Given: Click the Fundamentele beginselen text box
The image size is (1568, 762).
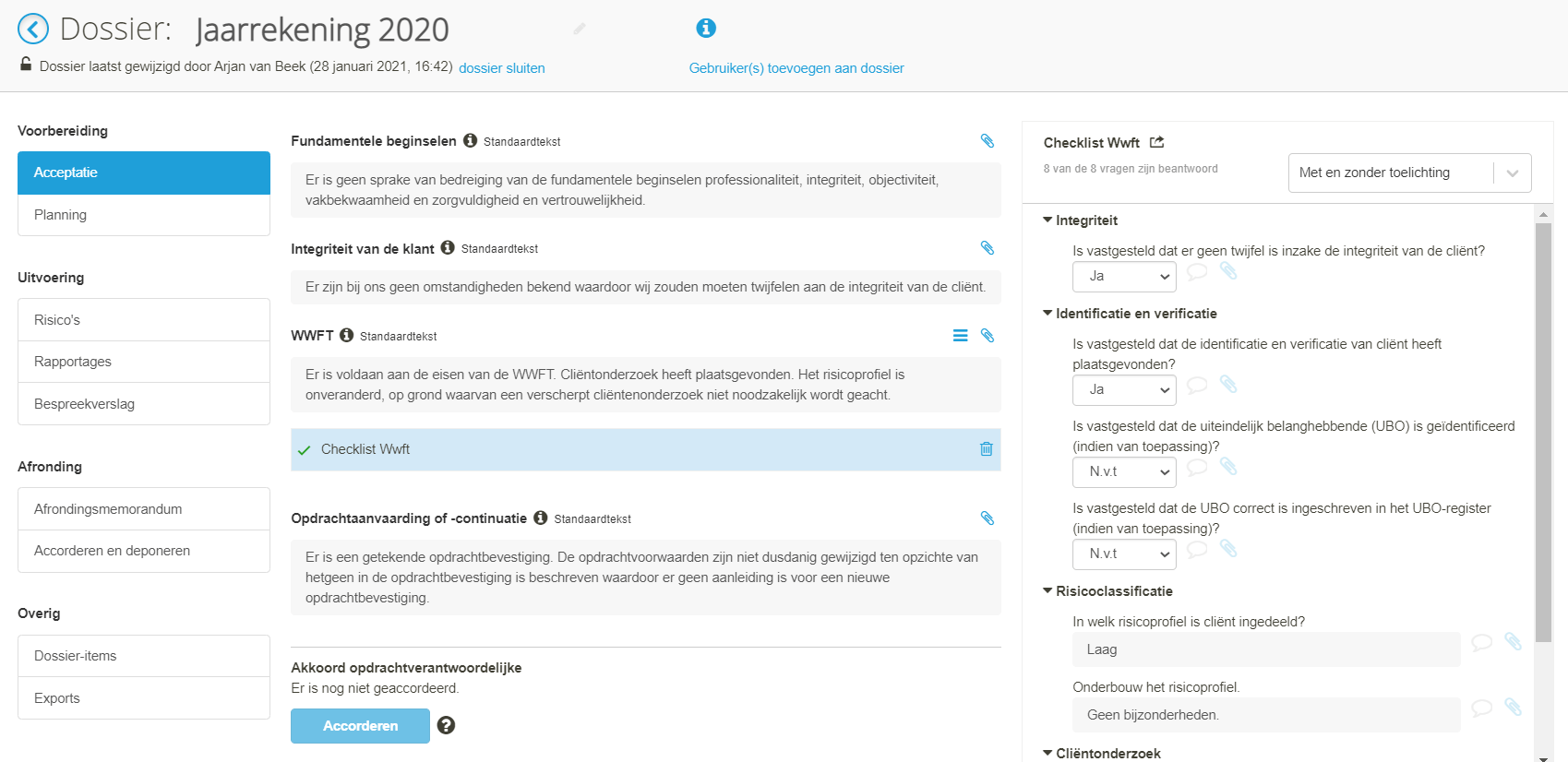Looking at the screenshot, I should click(646, 190).
